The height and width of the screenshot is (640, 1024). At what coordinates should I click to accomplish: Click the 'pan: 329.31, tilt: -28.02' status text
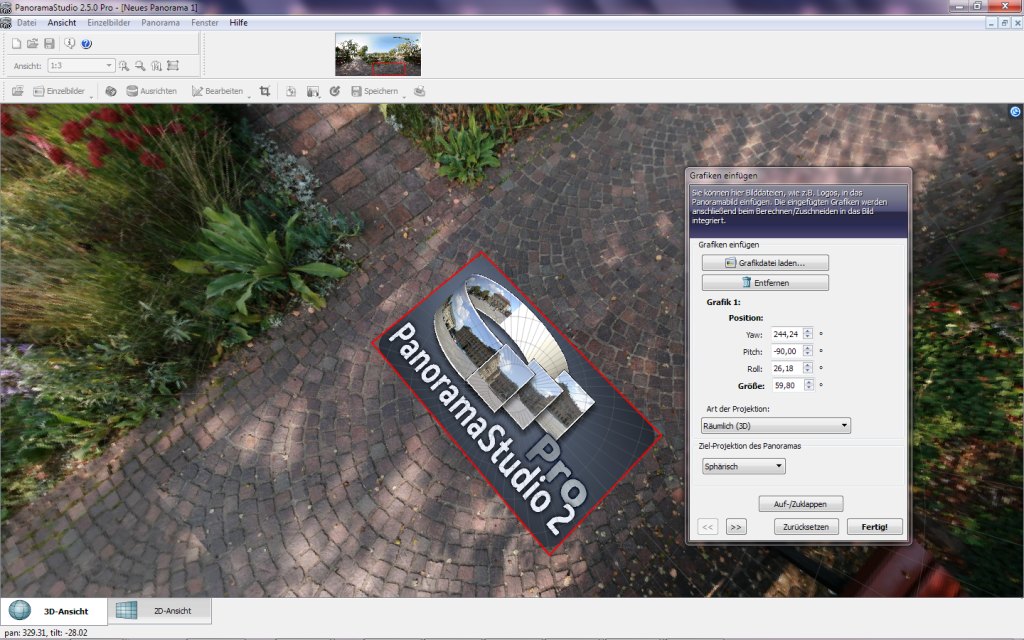pos(46,632)
